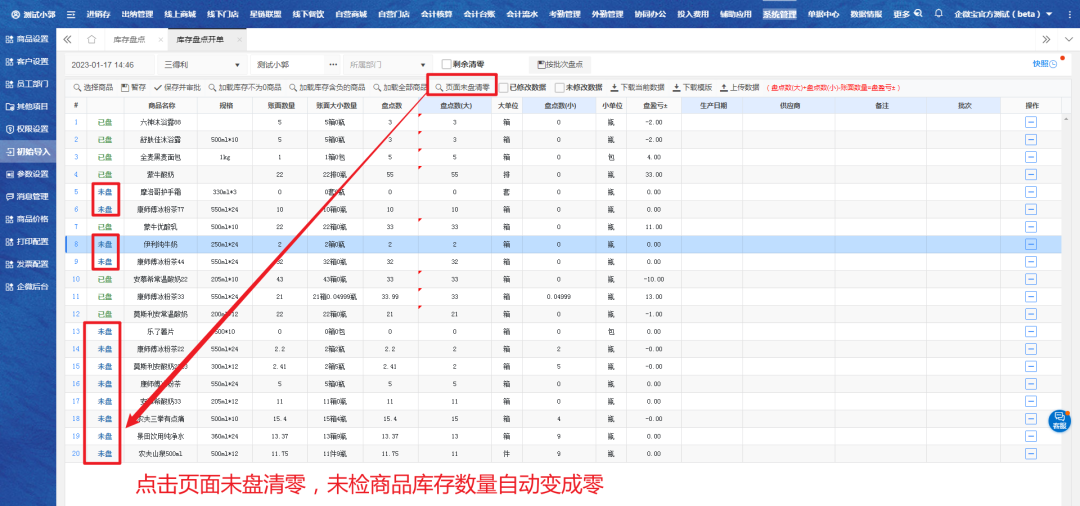Open the 三得利 warehouse dropdown

[x=193, y=64]
